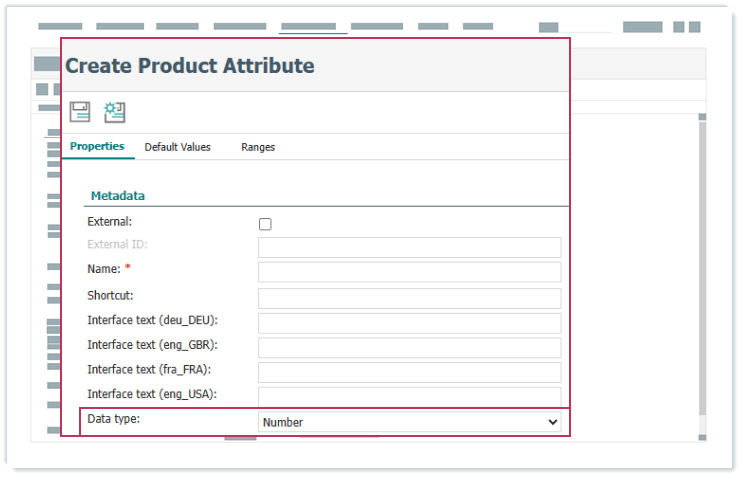
Task: Click the Save floppy disk icon
Action: point(80,112)
